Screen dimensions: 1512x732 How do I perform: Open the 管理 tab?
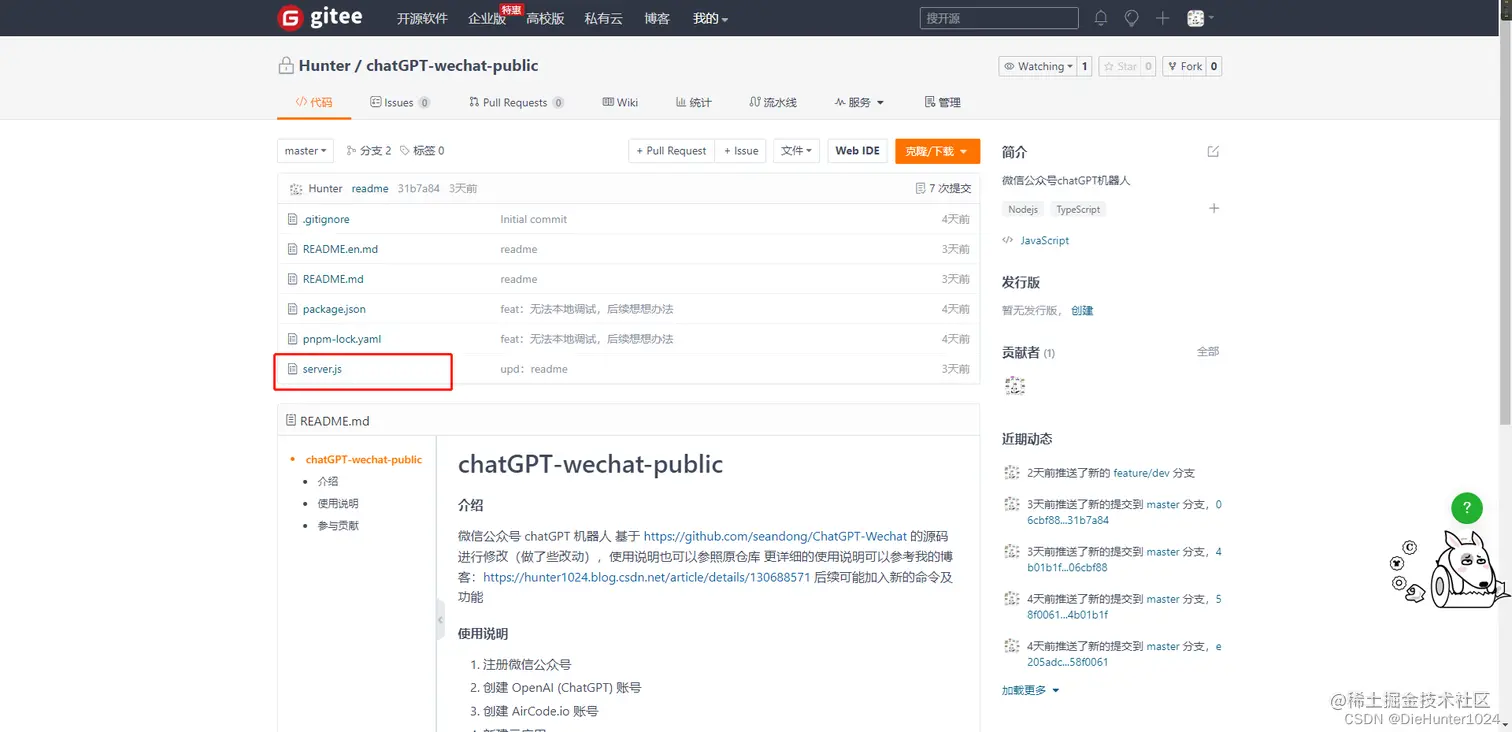coord(943,102)
